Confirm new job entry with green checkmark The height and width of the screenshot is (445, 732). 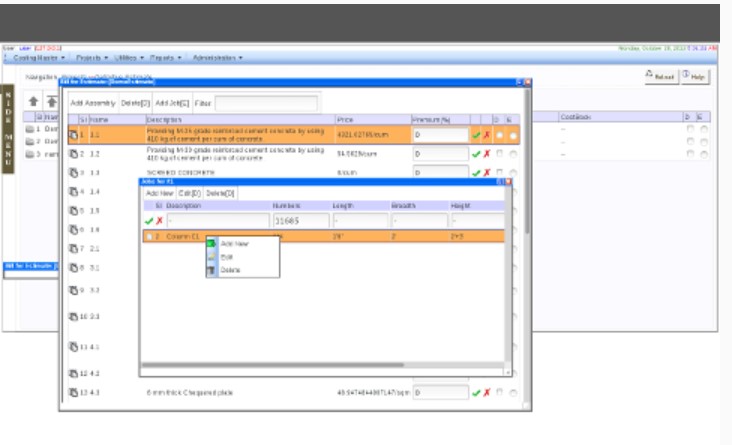149,221
